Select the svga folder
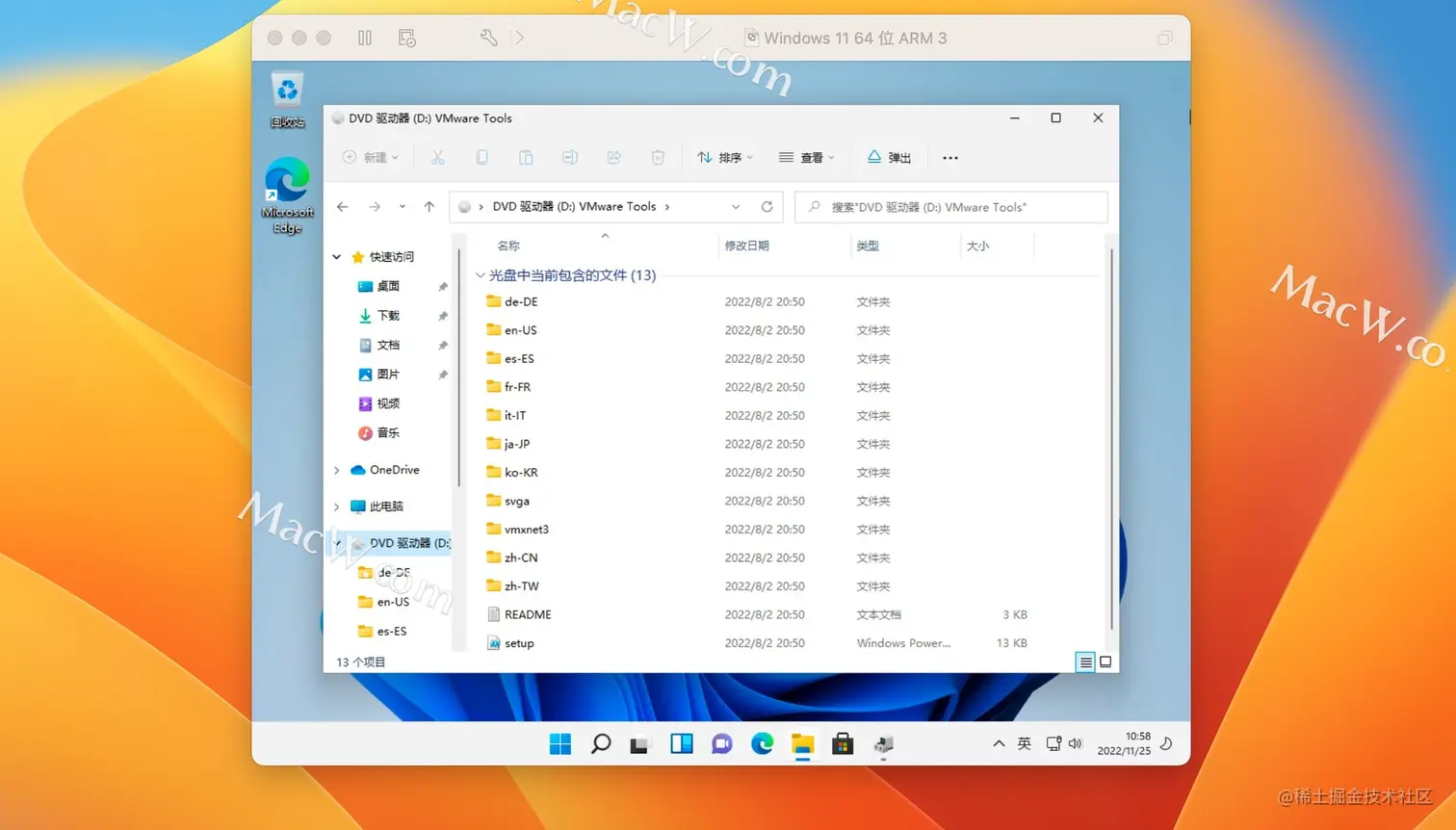Viewport: 1456px width, 830px height. pos(517,501)
